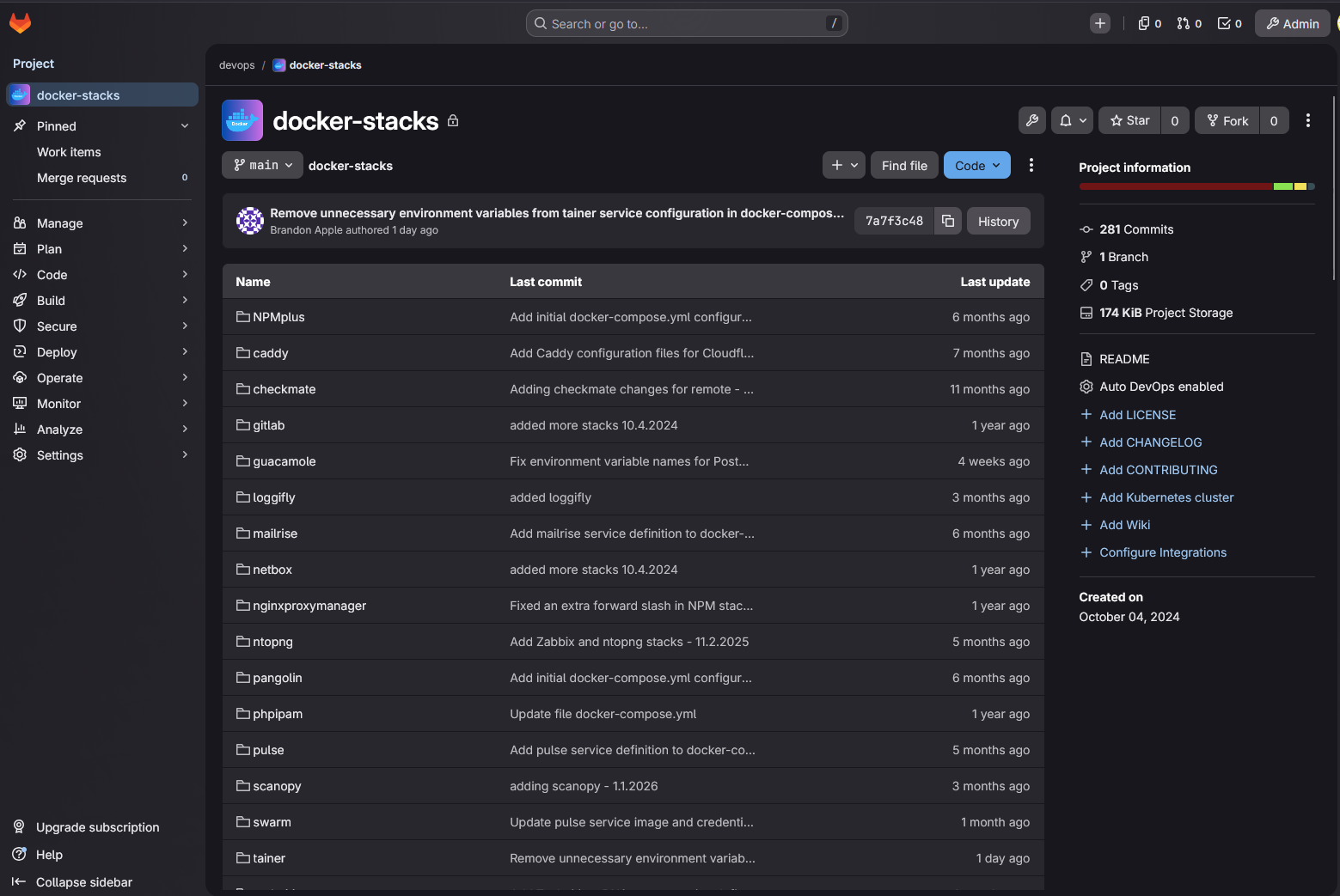Collapse the Pinned sidebar section

click(x=184, y=126)
